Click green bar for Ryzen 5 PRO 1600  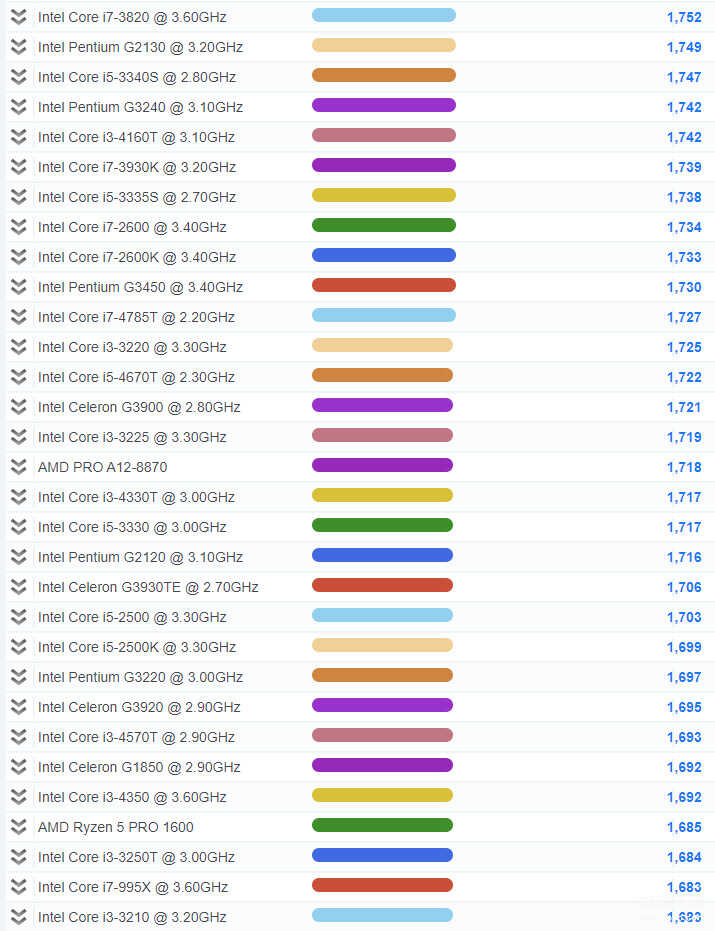[382, 825]
